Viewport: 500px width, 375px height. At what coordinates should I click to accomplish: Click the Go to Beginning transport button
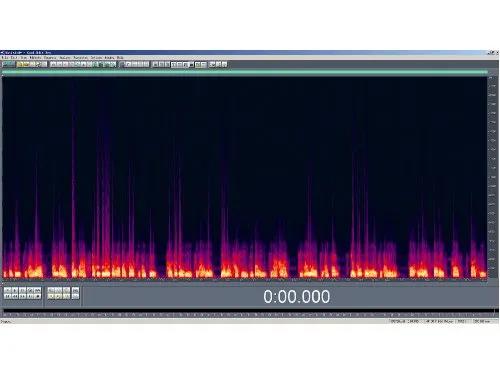pyautogui.click(x=7, y=296)
